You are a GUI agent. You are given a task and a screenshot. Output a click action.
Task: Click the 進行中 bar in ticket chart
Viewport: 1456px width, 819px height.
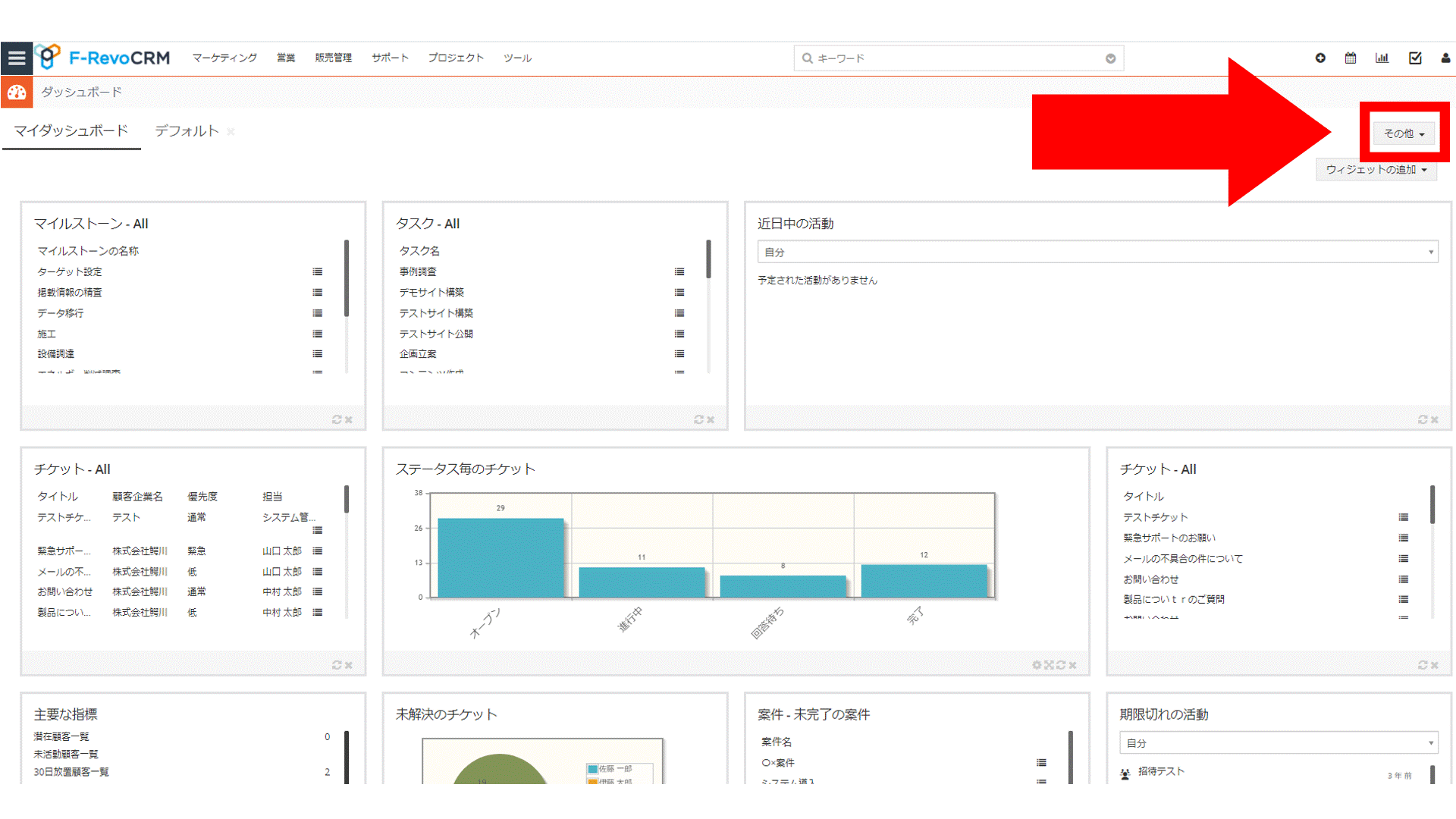pos(642,582)
